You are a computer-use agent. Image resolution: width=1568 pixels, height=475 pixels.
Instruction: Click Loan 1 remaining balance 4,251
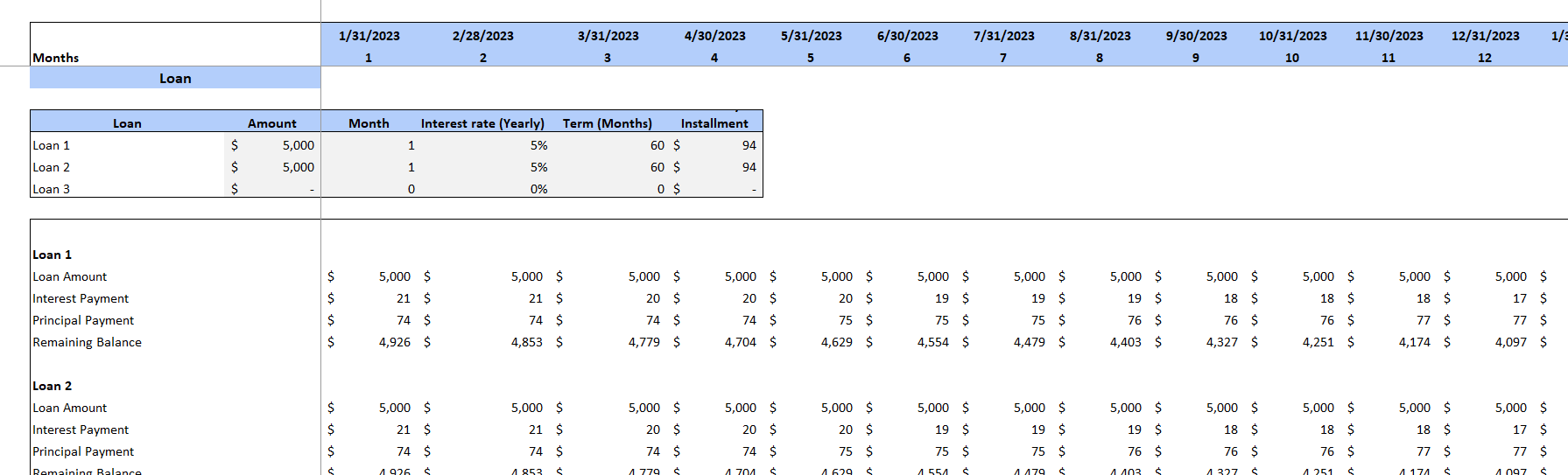[1318, 342]
